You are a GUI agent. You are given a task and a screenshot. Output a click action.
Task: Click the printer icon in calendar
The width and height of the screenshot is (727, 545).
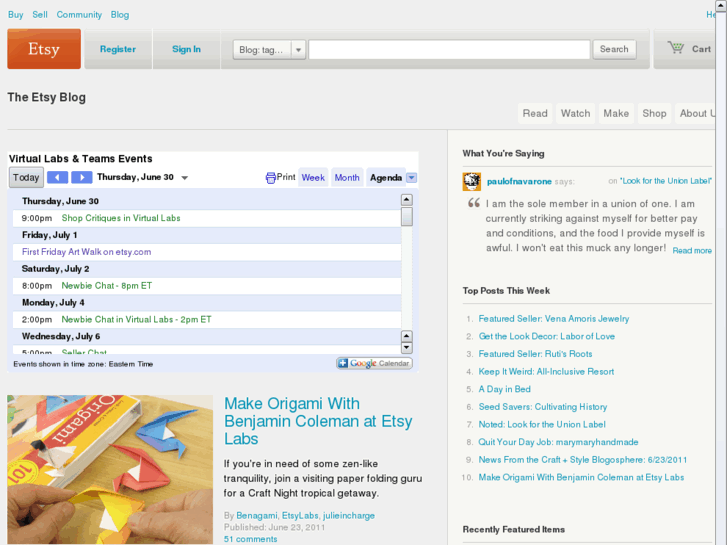(270, 178)
